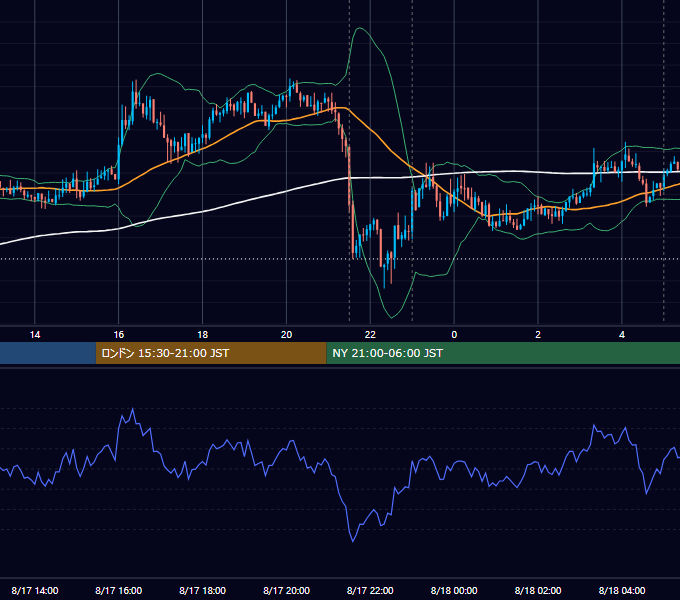
Task: Click the 8/17 22:00 time axis label
Action: [370, 590]
